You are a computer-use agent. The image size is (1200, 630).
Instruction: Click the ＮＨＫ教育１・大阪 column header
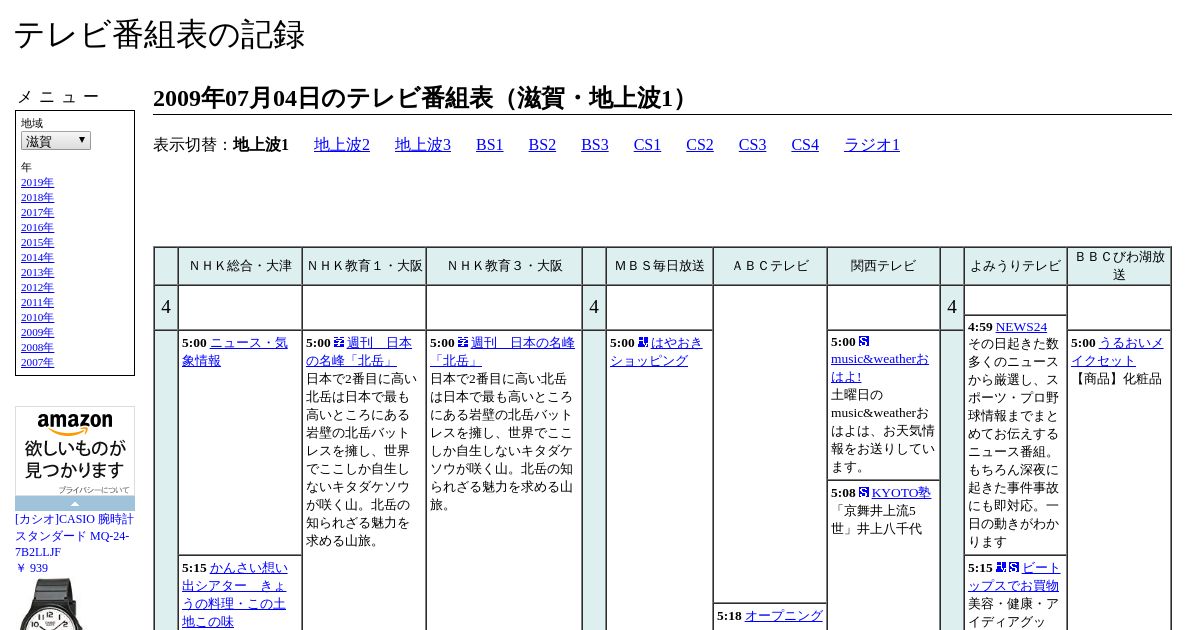[364, 266]
